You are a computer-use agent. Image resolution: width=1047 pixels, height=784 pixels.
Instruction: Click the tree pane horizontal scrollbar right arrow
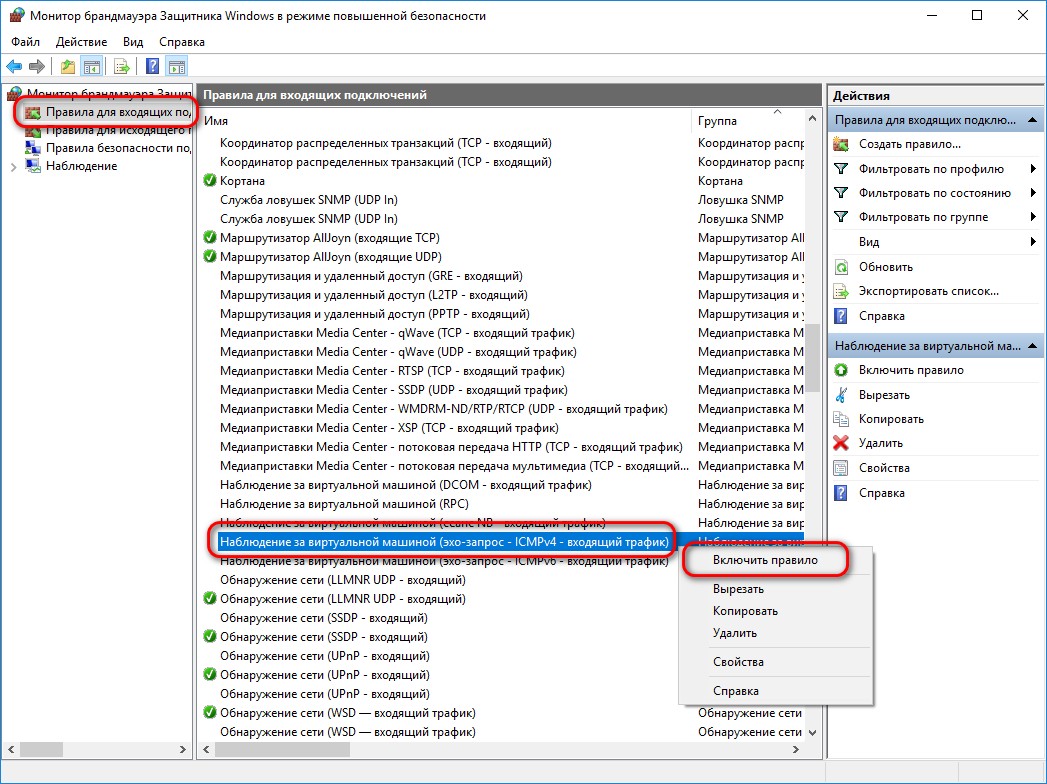point(183,750)
